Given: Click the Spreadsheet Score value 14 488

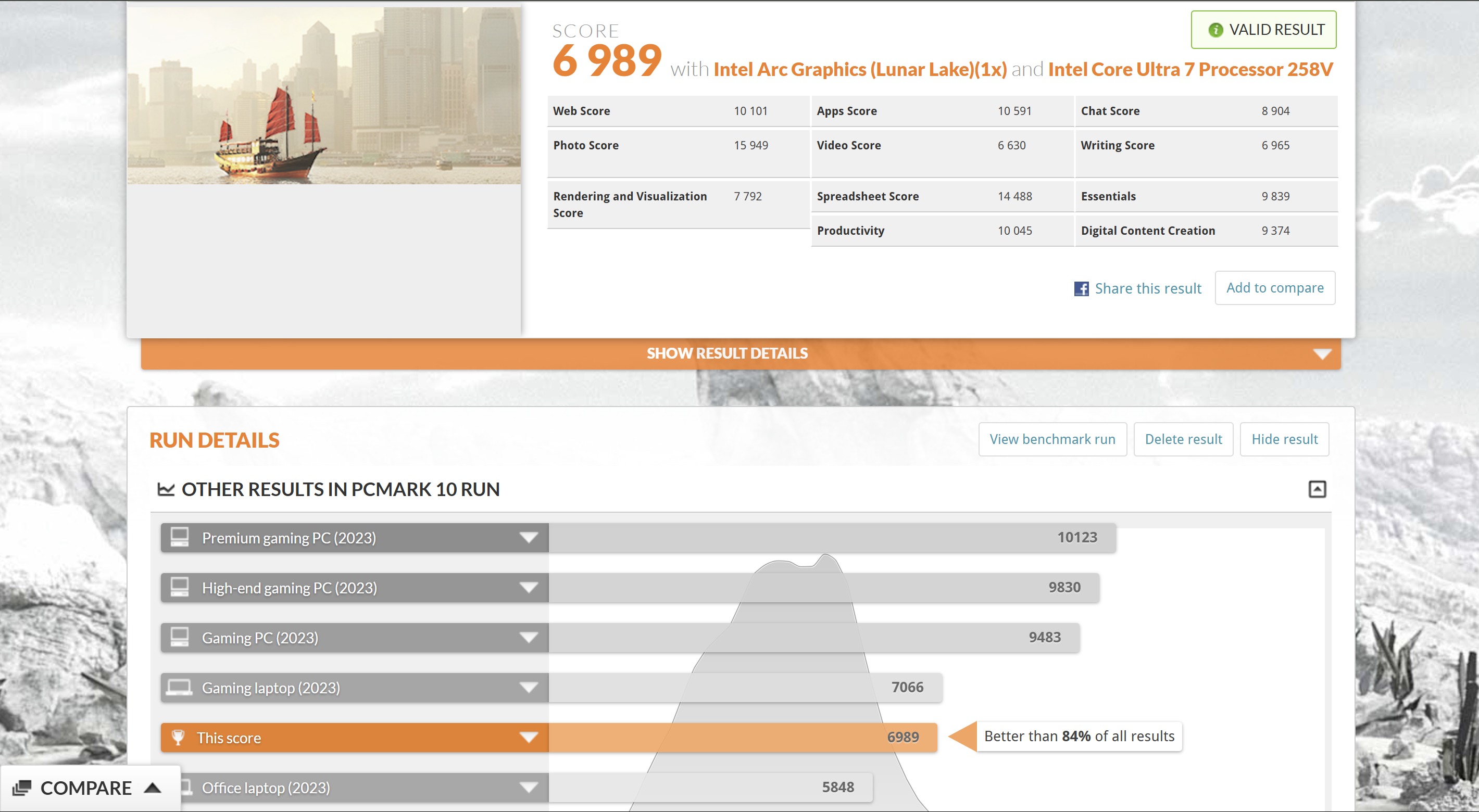Looking at the screenshot, I should (x=1014, y=197).
